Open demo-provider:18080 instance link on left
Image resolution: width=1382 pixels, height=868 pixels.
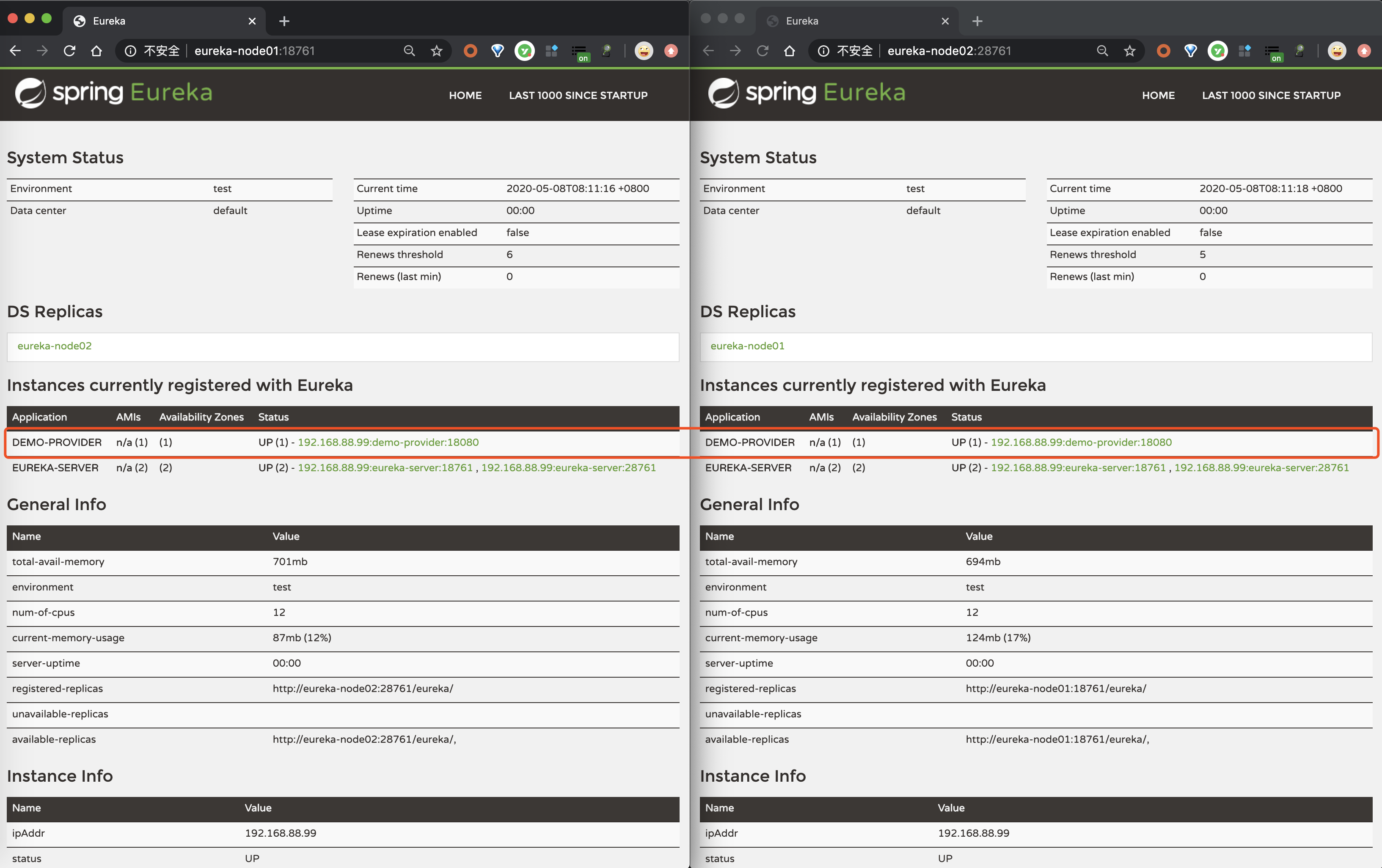pos(388,442)
